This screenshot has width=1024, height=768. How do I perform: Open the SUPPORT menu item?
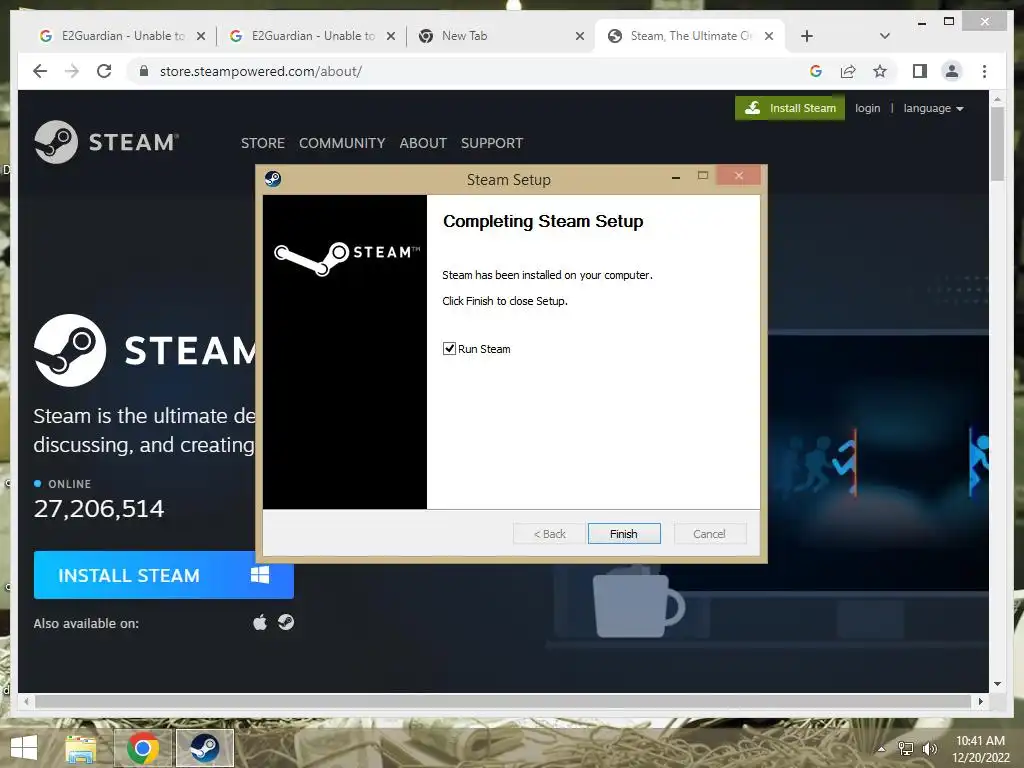pos(492,143)
